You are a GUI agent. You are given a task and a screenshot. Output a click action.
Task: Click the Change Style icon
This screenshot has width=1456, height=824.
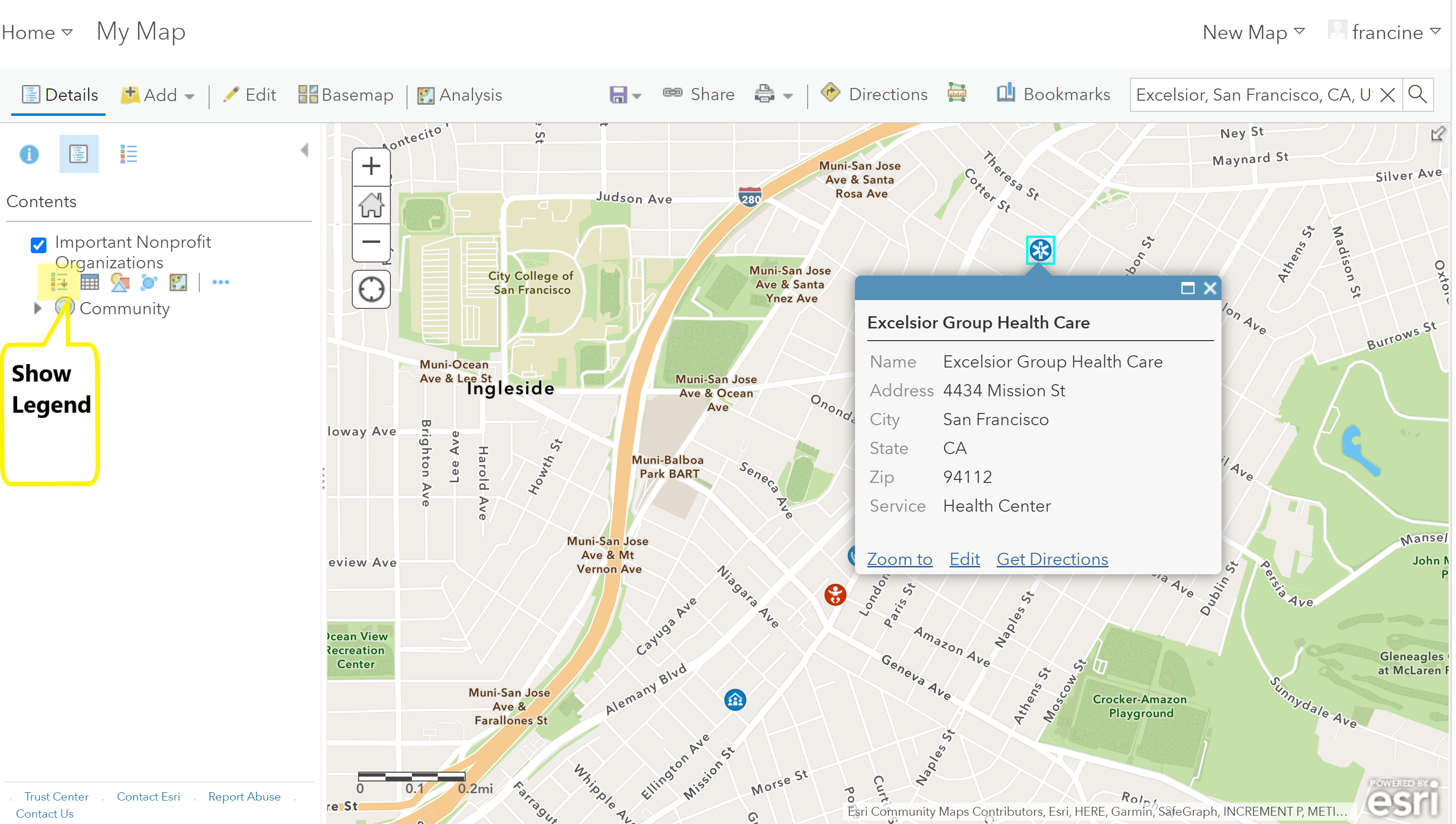pyautogui.click(x=119, y=282)
